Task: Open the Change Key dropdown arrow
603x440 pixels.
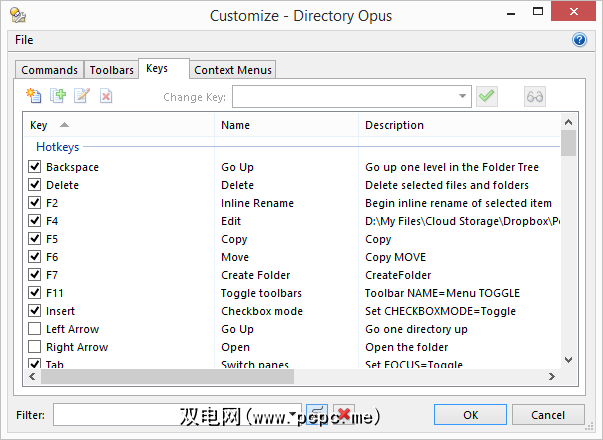Action: pyautogui.click(x=462, y=96)
